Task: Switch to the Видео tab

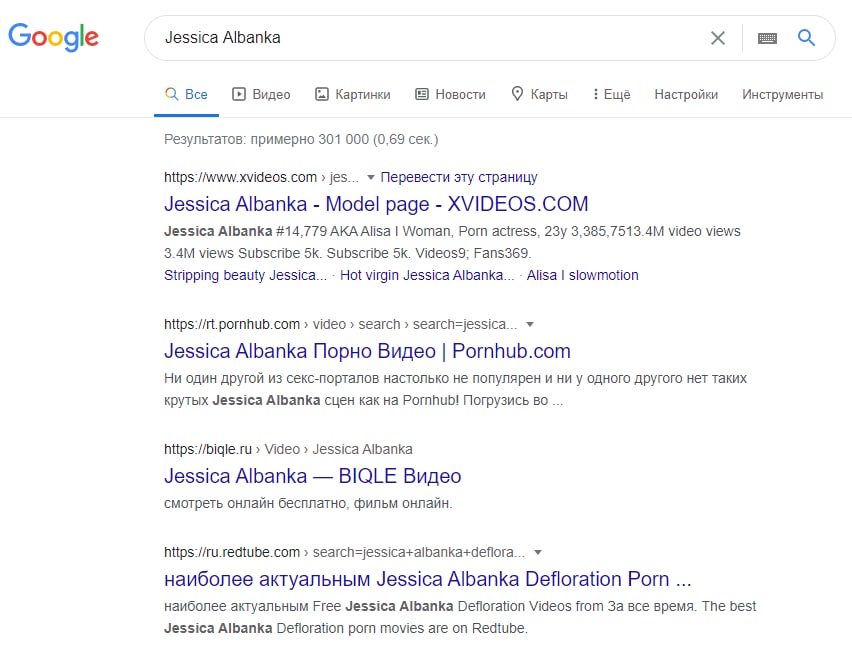Action: [x=261, y=94]
